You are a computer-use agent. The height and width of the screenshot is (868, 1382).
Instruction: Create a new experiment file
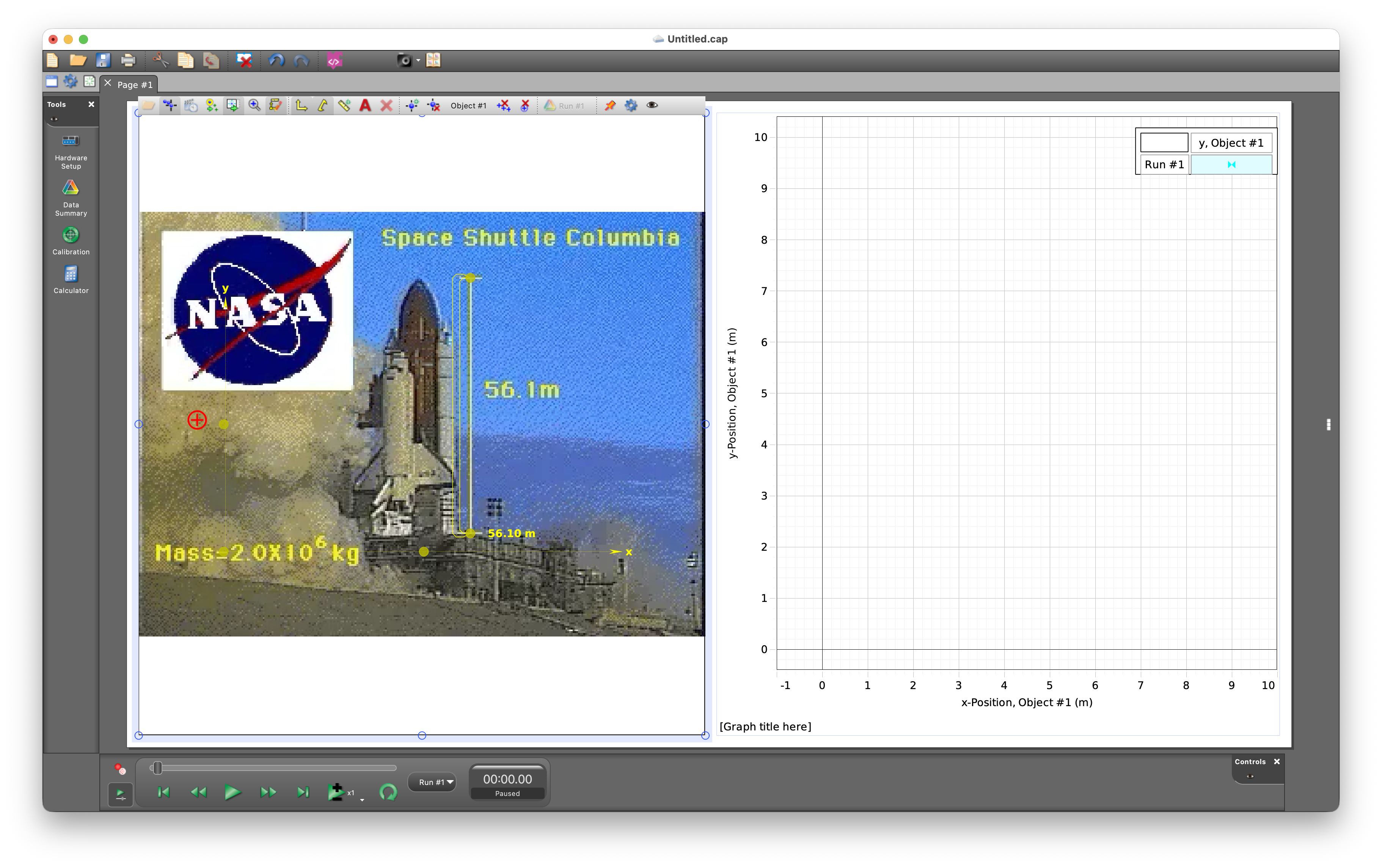tap(52, 60)
